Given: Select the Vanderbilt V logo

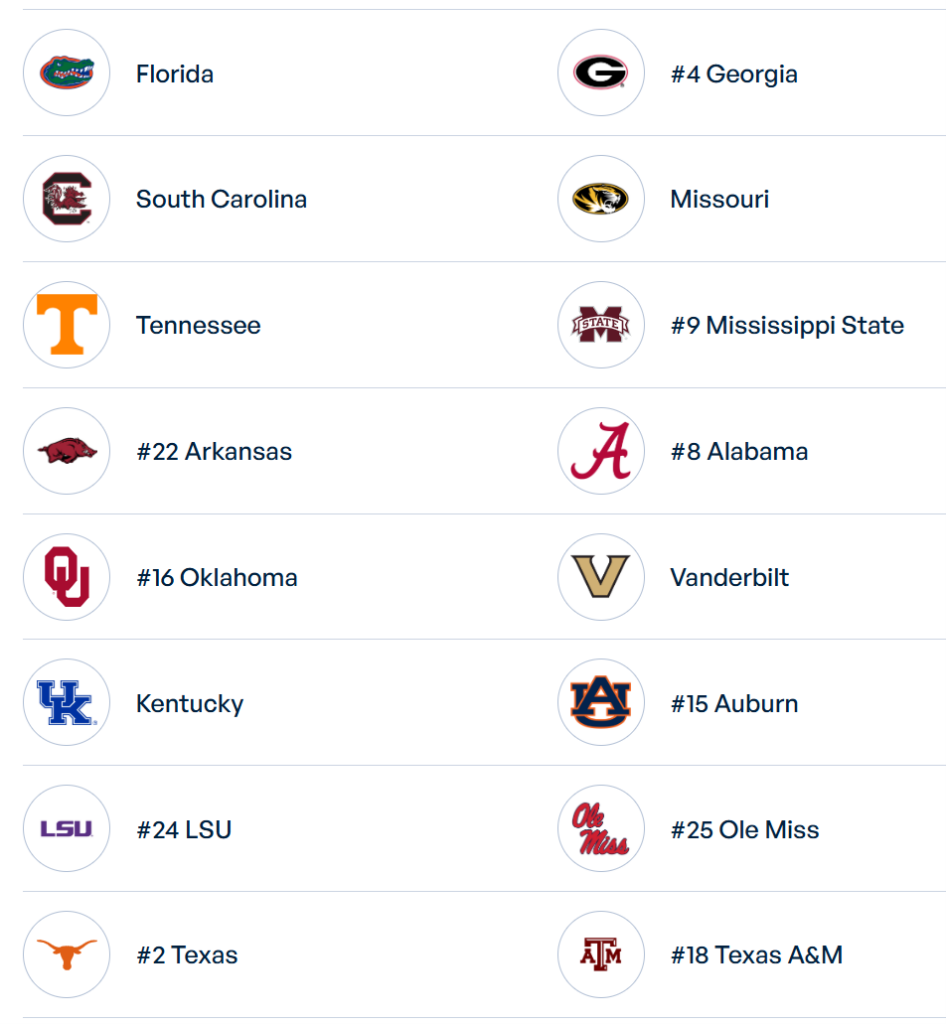Looking at the screenshot, I should (x=601, y=577).
